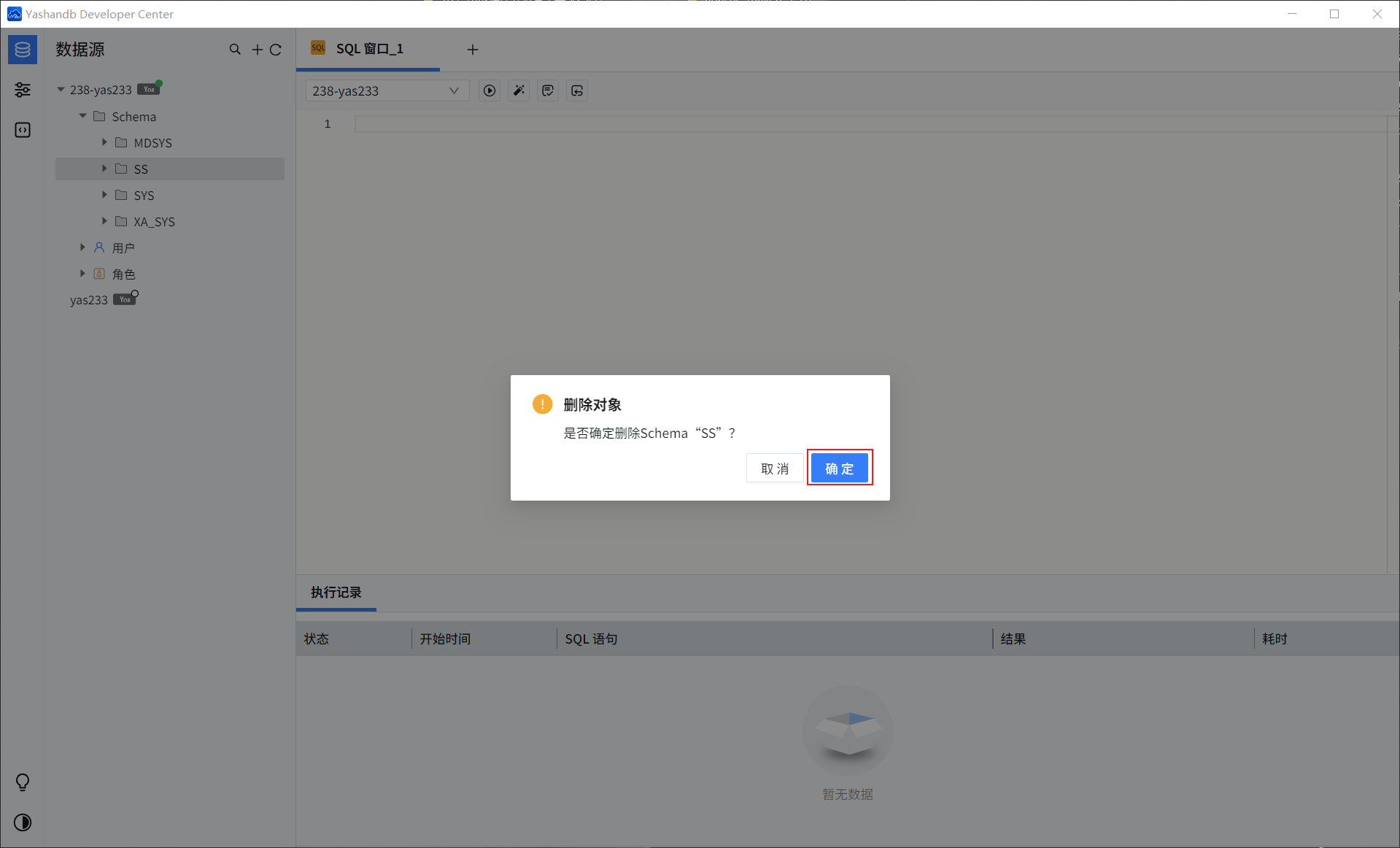Click the 状态 column header
Image resolution: width=1400 pixels, height=848 pixels.
(317, 639)
